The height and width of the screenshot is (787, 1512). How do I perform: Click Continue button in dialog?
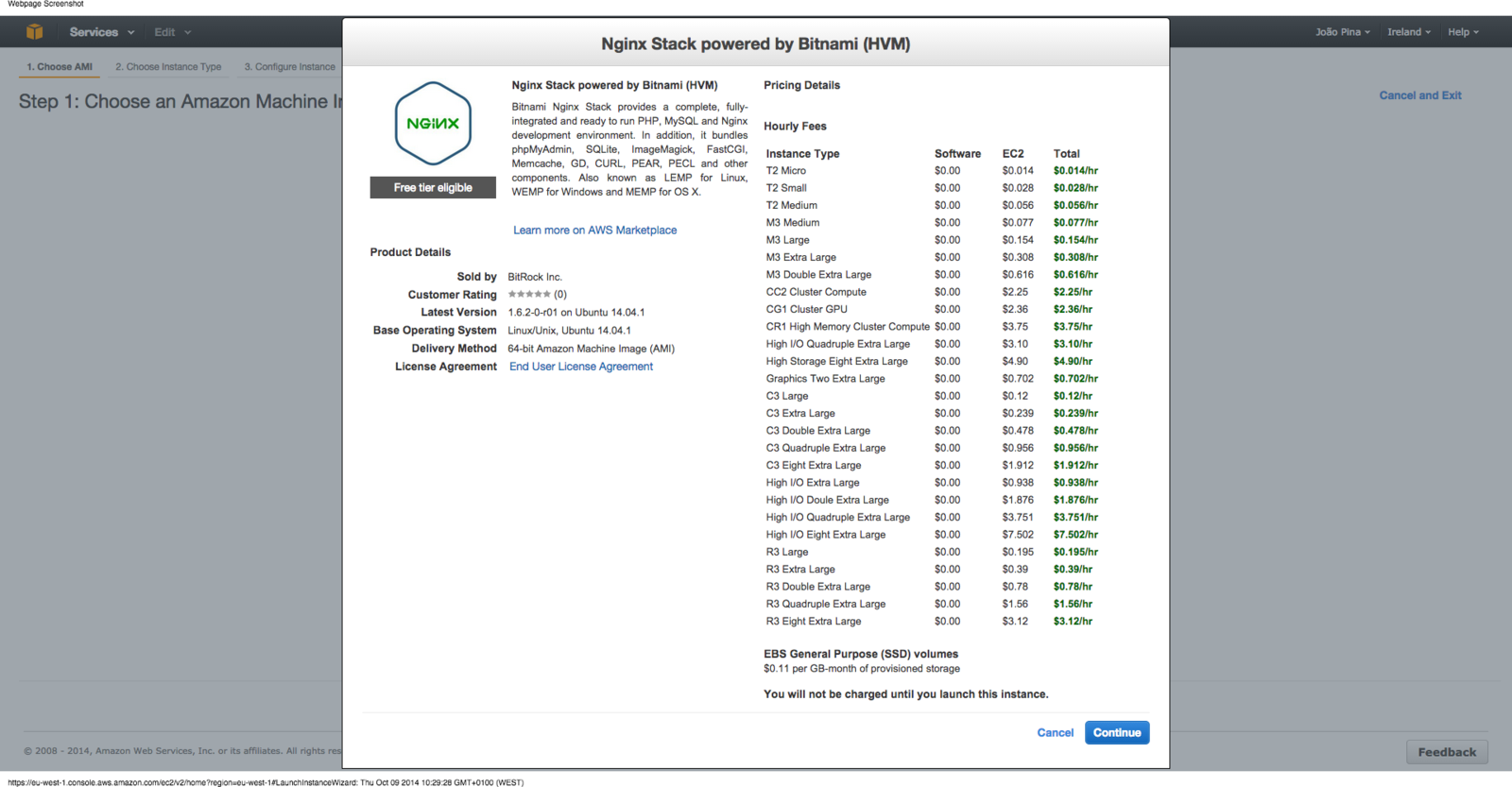(1117, 732)
